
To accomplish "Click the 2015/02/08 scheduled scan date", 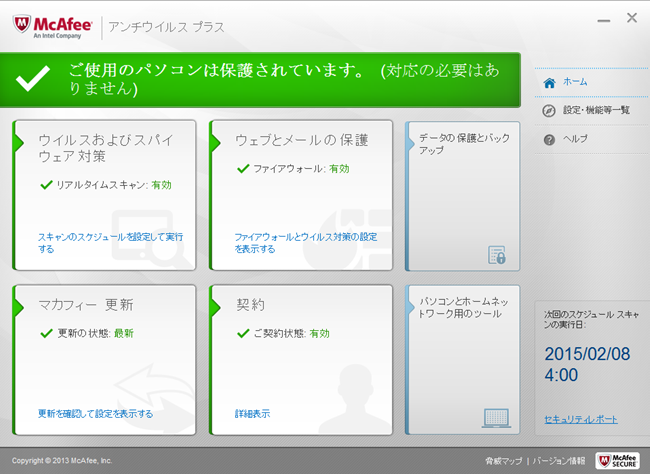I will click(x=587, y=354).
